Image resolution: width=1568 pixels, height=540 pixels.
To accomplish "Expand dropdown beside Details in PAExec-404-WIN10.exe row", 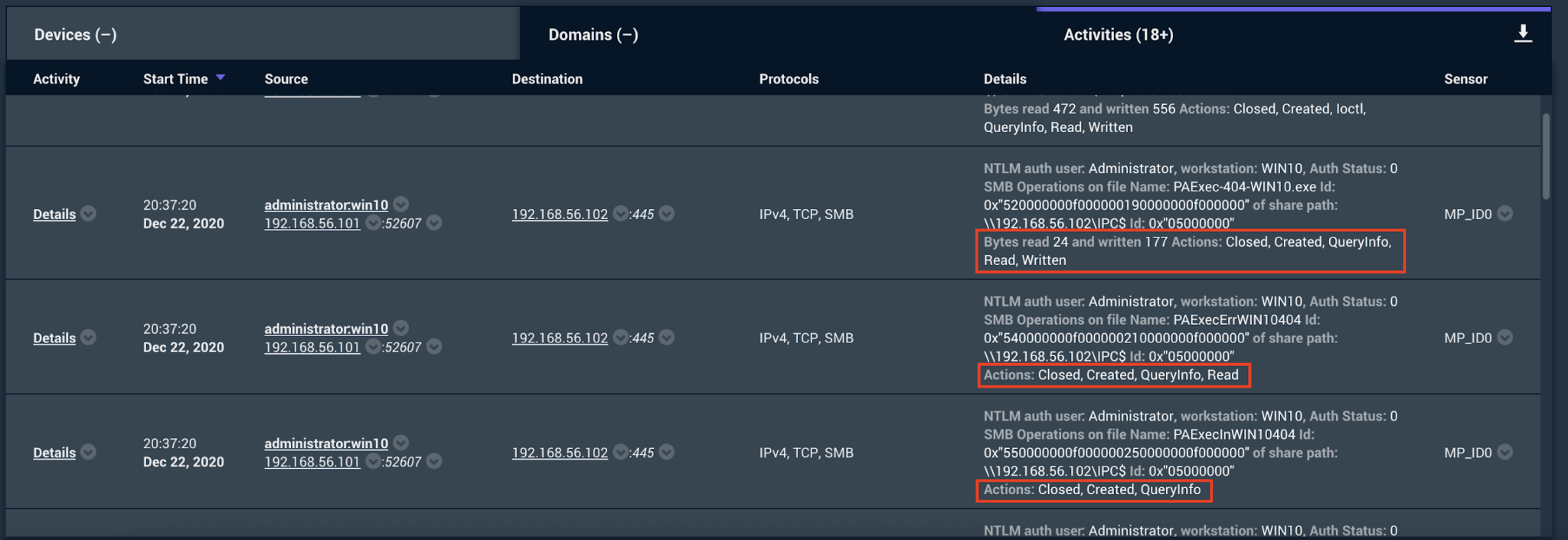I will [x=89, y=214].
